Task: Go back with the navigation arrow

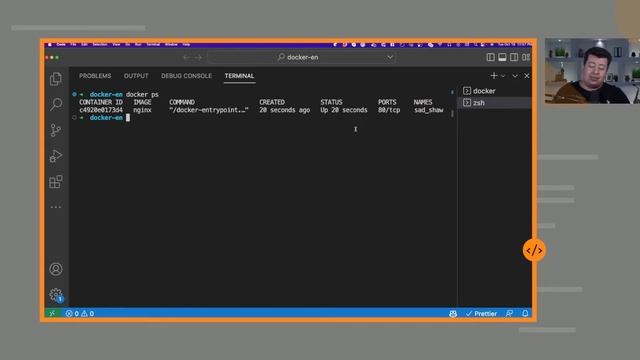Action: click(x=186, y=57)
